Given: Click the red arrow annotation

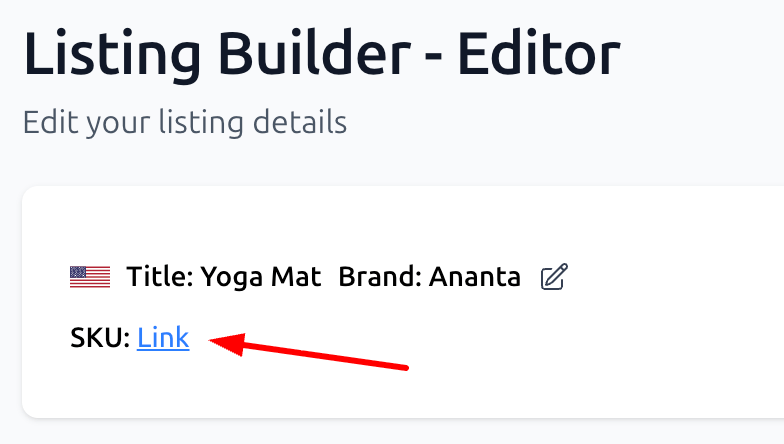Looking at the screenshot, I should [x=310, y=354].
